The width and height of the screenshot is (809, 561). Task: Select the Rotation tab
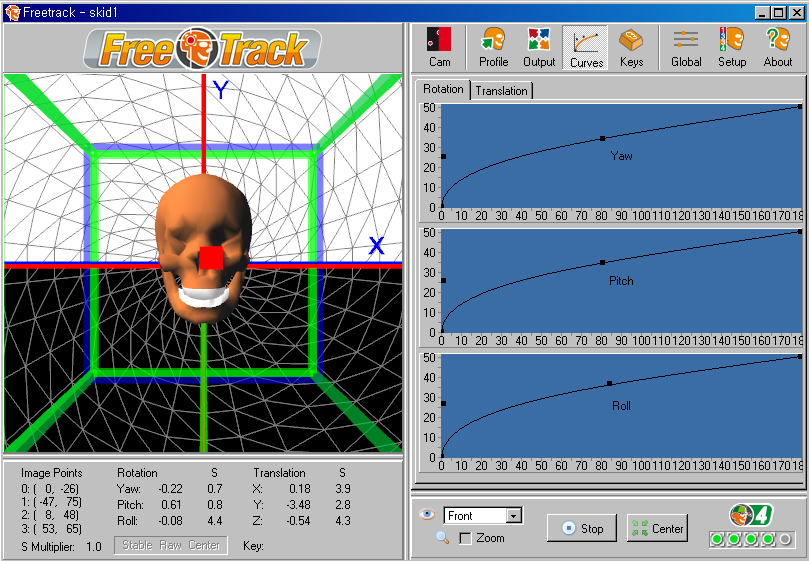coord(443,89)
